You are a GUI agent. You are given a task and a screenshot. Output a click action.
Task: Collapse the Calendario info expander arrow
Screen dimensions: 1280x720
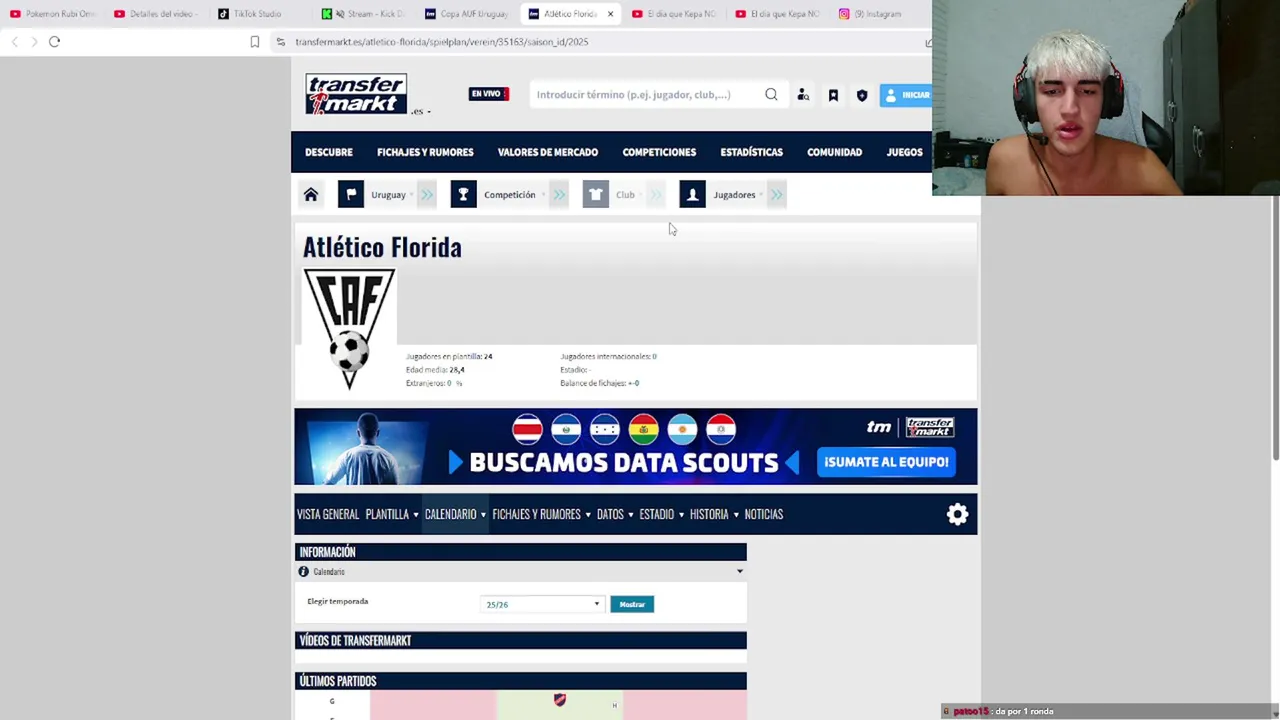(740, 572)
